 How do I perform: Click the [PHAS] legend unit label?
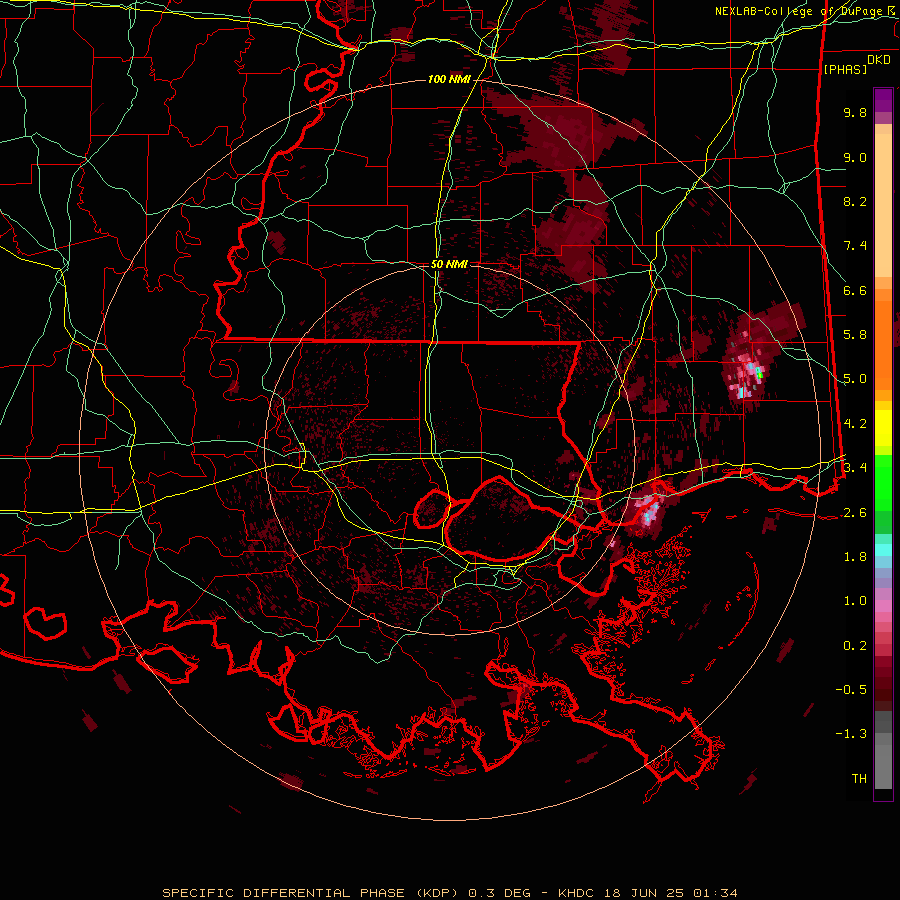[x=845, y=69]
